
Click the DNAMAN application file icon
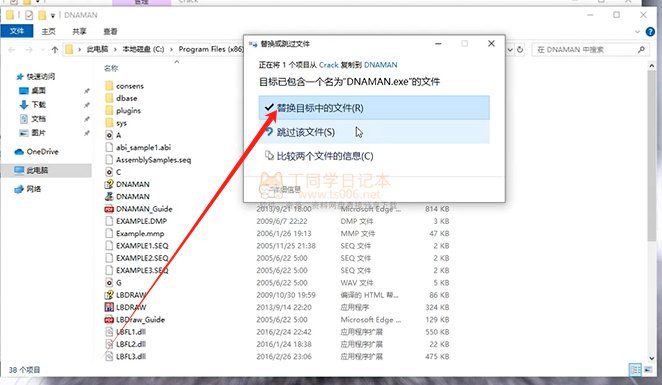[109, 196]
